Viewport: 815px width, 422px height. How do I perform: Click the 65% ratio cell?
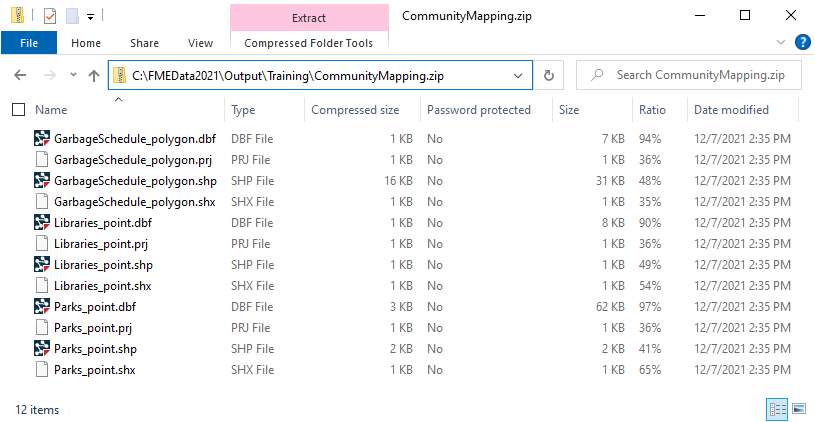[650, 370]
